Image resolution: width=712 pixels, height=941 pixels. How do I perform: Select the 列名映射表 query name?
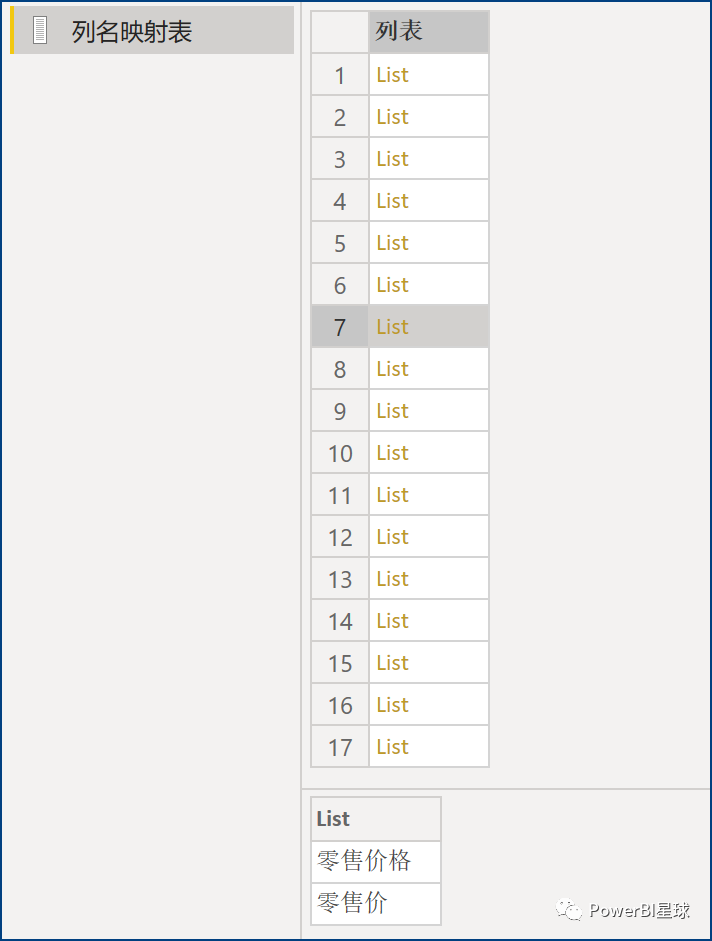(x=132, y=32)
